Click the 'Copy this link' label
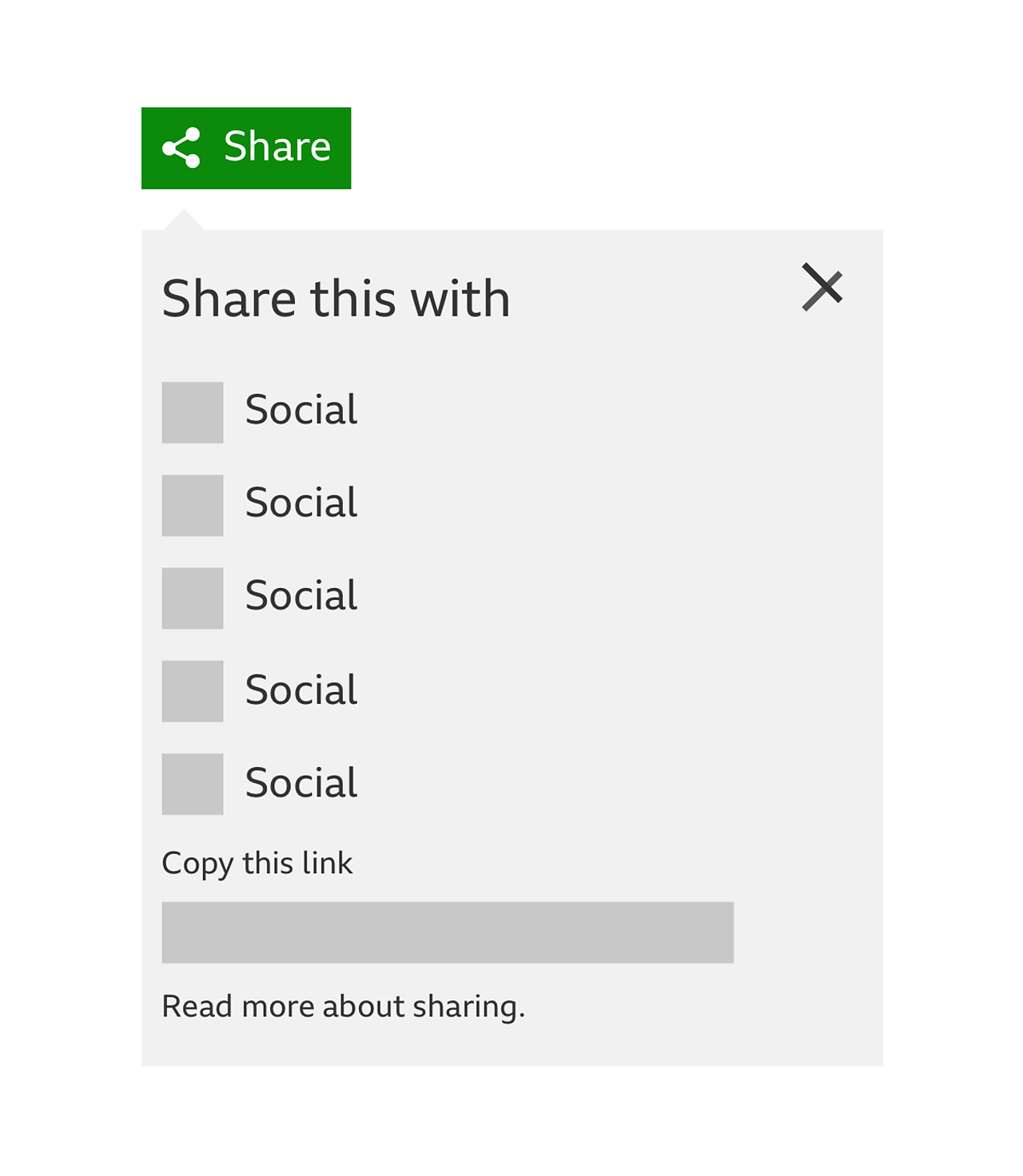The height and width of the screenshot is (1176, 1023). coord(257,864)
